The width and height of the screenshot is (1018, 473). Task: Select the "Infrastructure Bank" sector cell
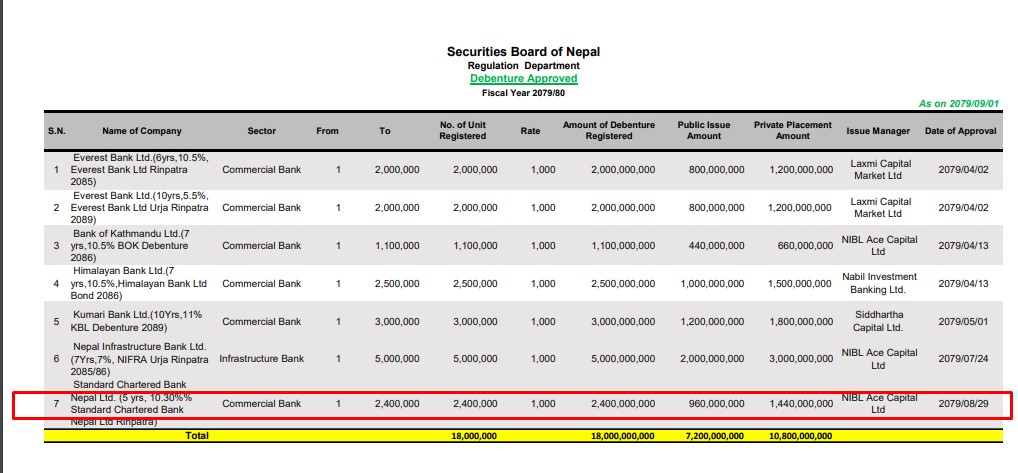click(x=261, y=359)
